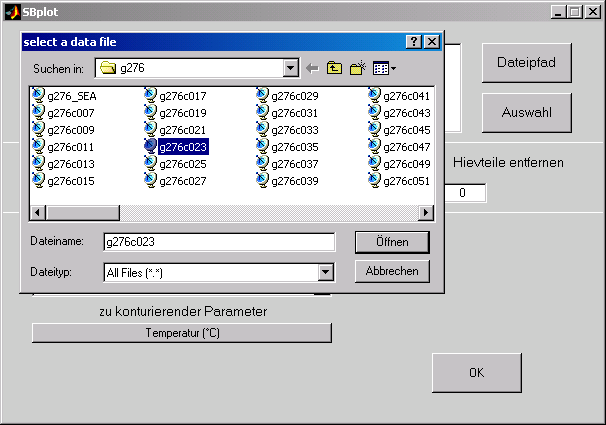Open the view menu icon
The width and height of the screenshot is (606, 425).
point(384,68)
